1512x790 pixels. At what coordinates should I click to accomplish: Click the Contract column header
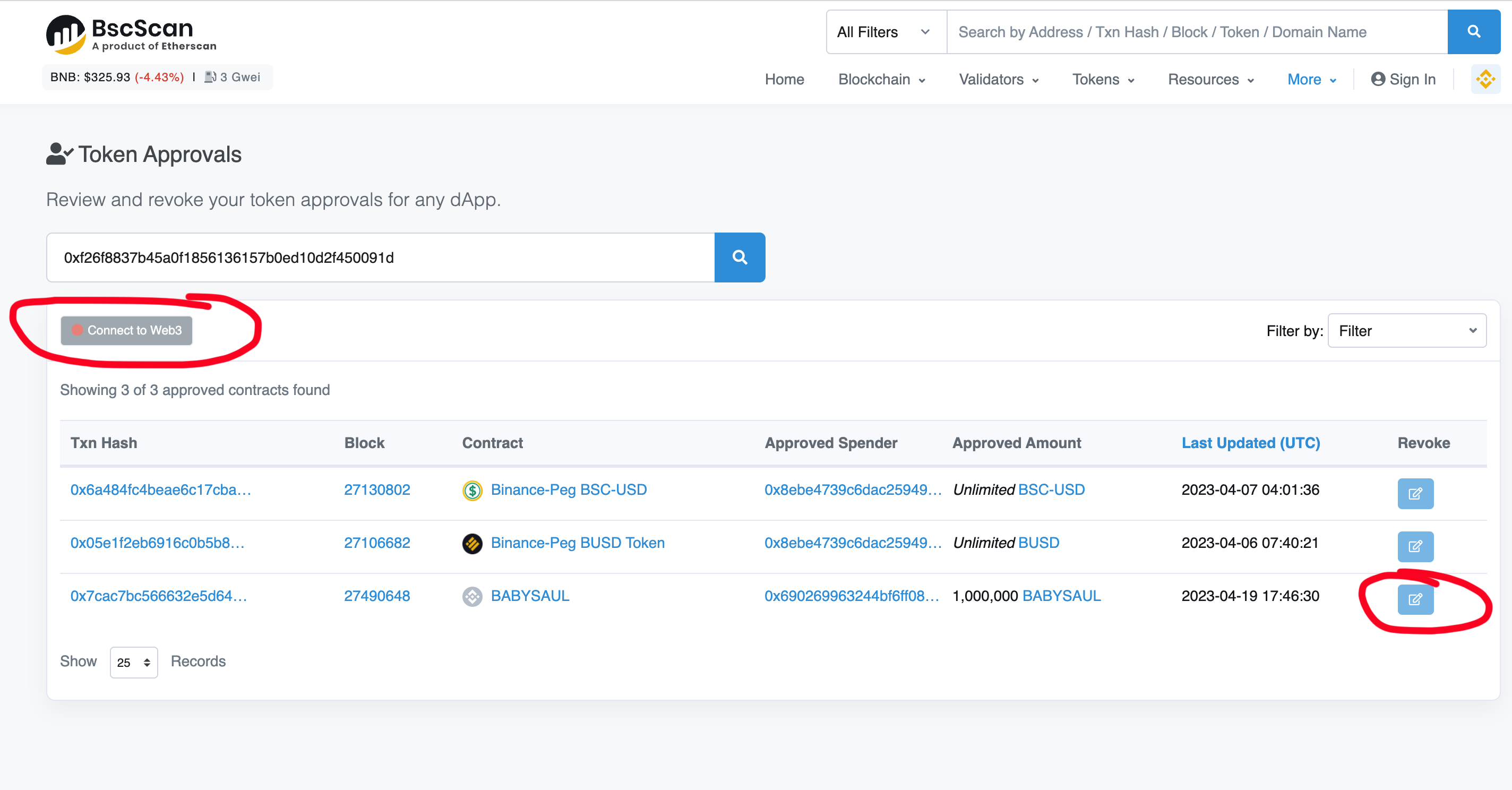coord(492,443)
